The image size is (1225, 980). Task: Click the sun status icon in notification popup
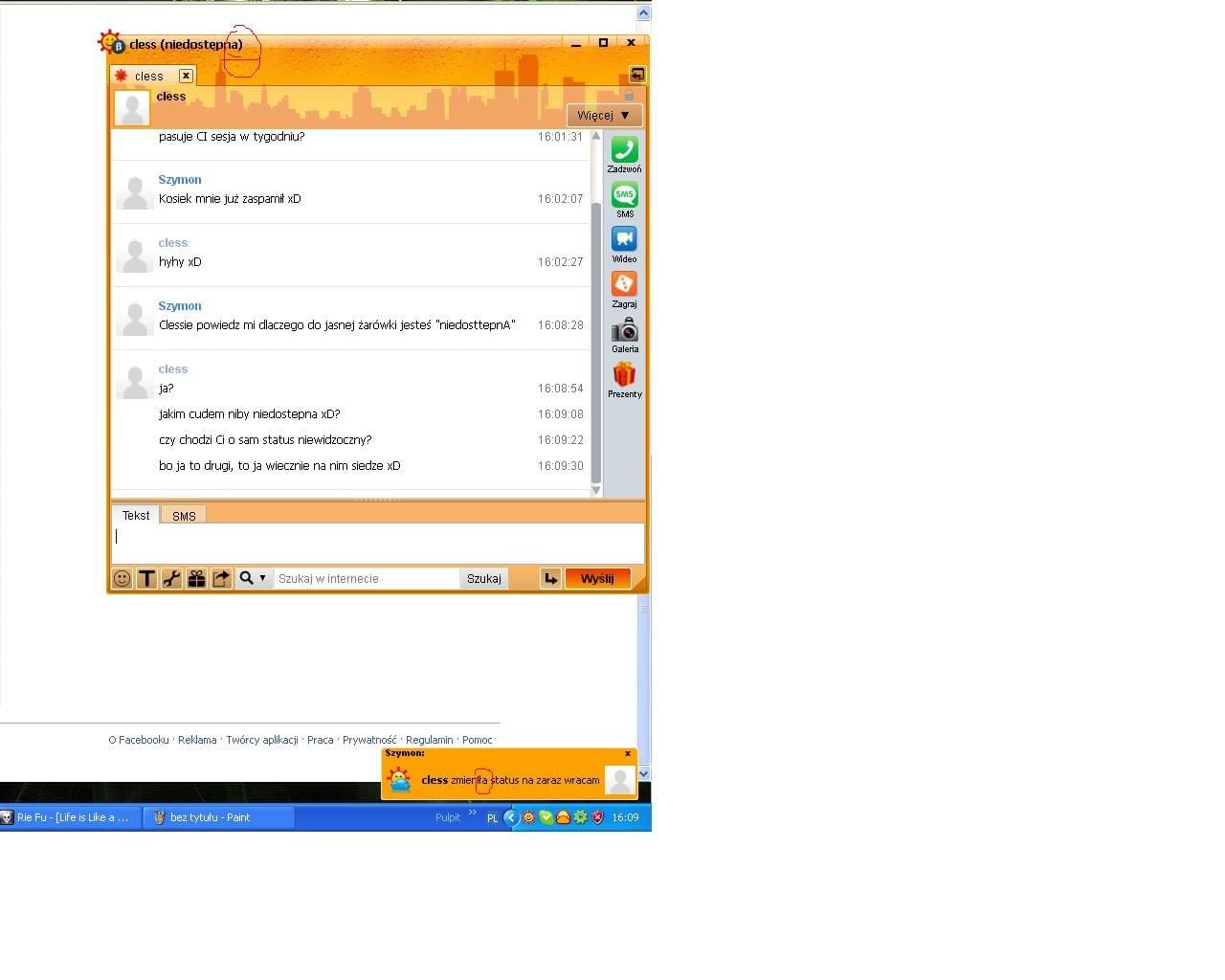coord(399,779)
